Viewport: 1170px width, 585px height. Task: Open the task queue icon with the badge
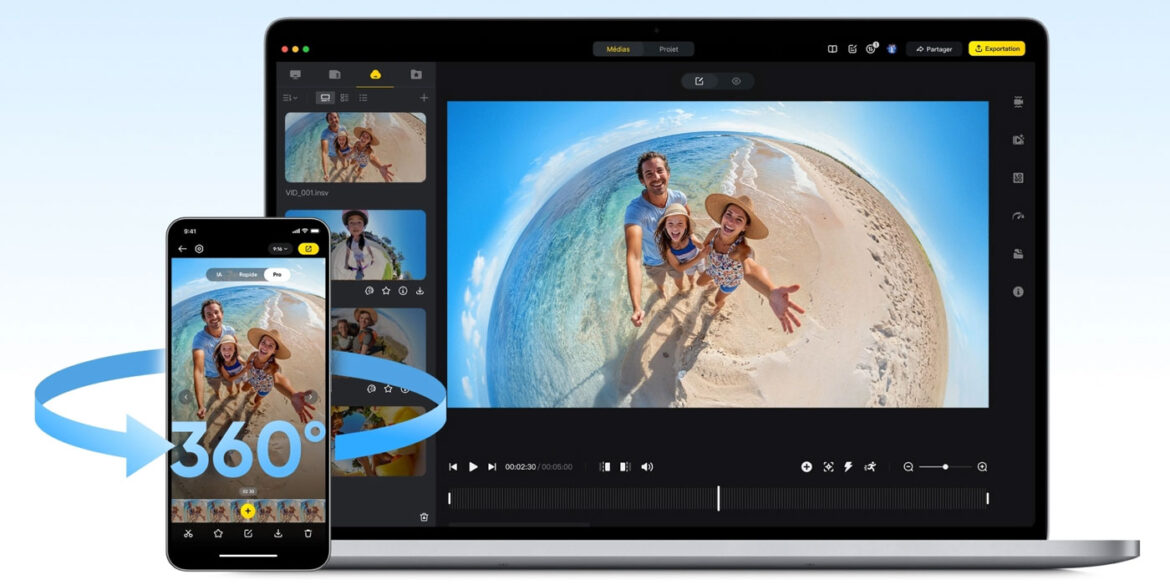872,49
